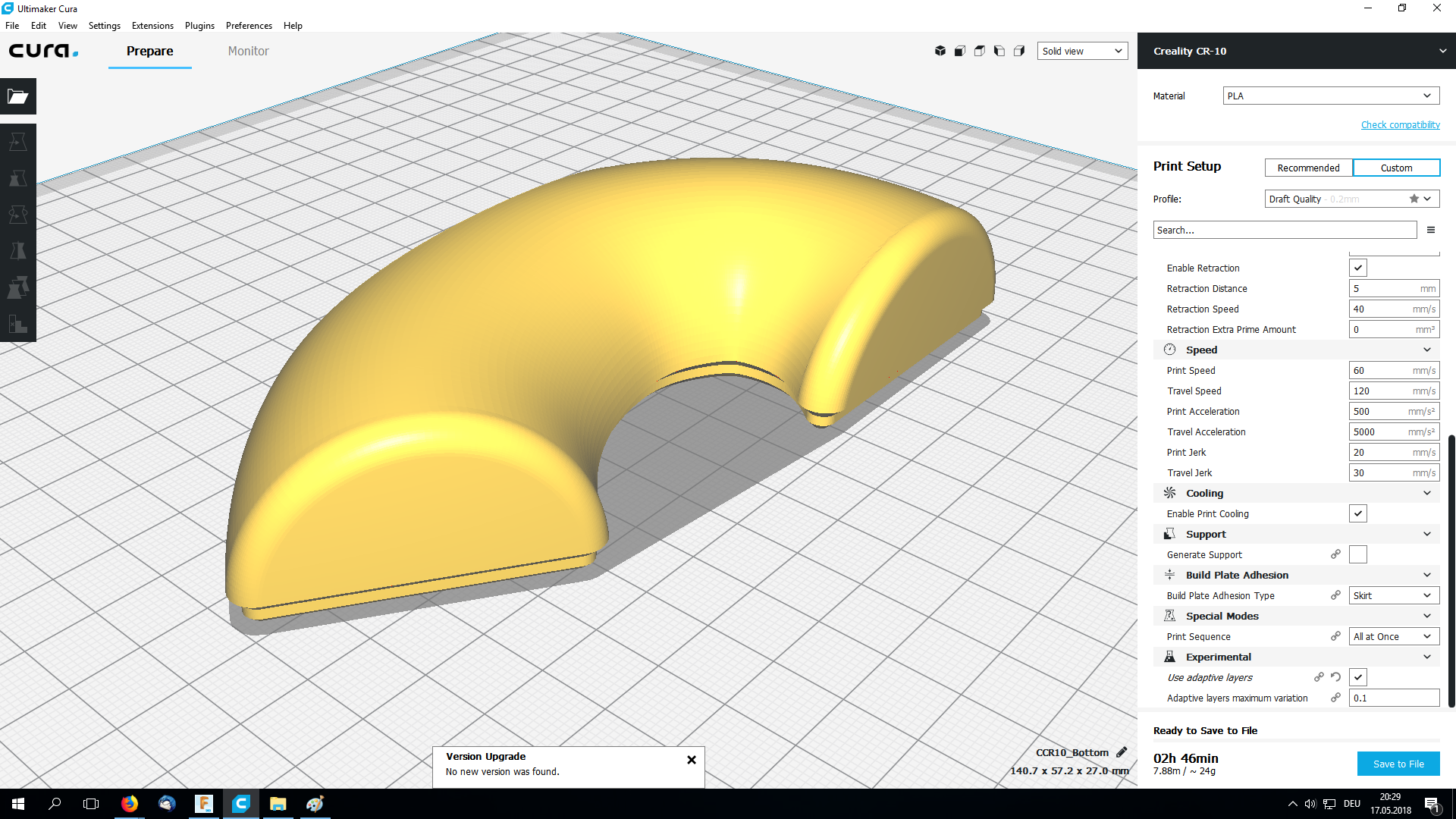Open the Build Plate Adhesion Type Skirt dropdown

tap(1394, 595)
